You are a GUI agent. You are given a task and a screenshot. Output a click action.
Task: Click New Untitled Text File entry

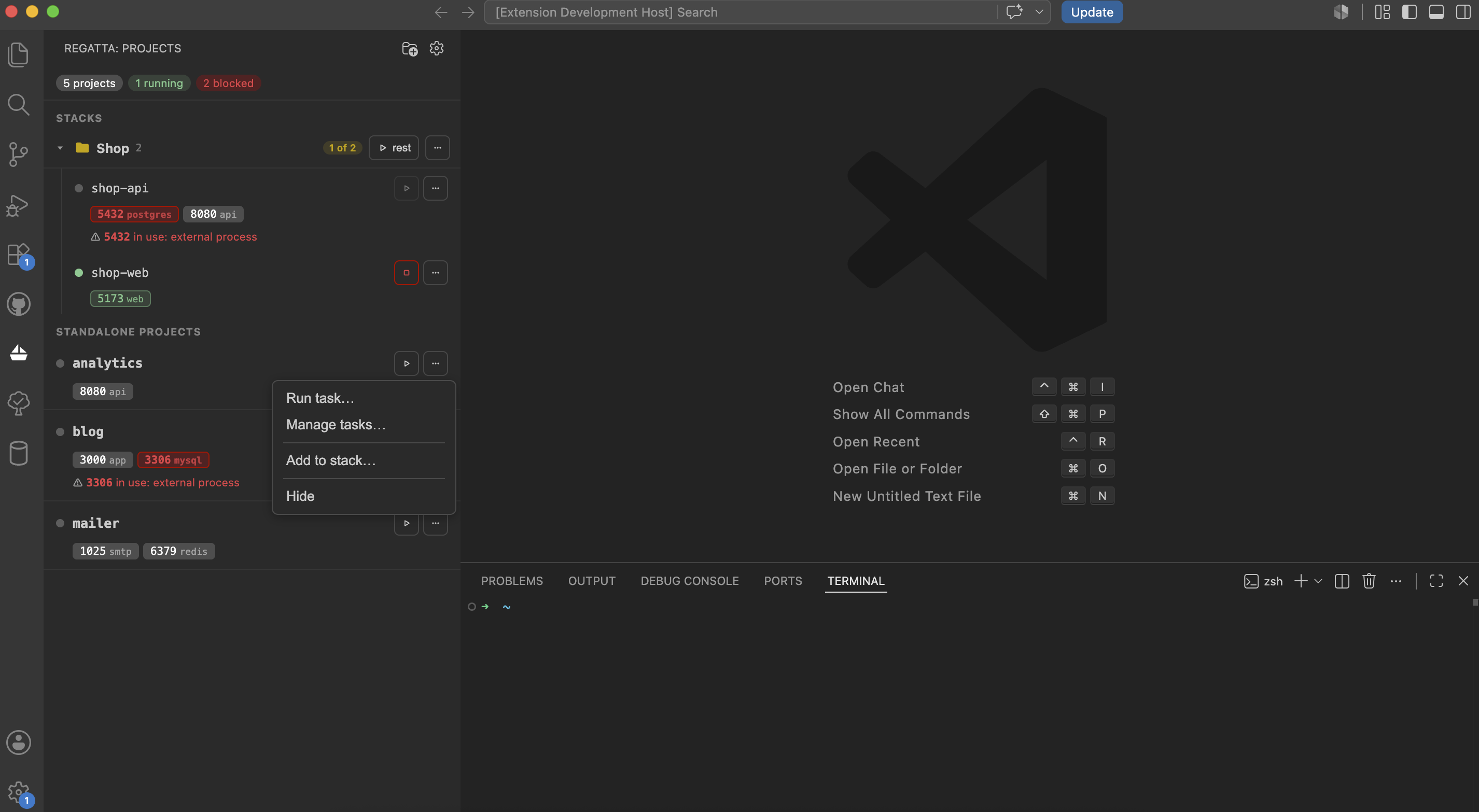[x=907, y=497]
